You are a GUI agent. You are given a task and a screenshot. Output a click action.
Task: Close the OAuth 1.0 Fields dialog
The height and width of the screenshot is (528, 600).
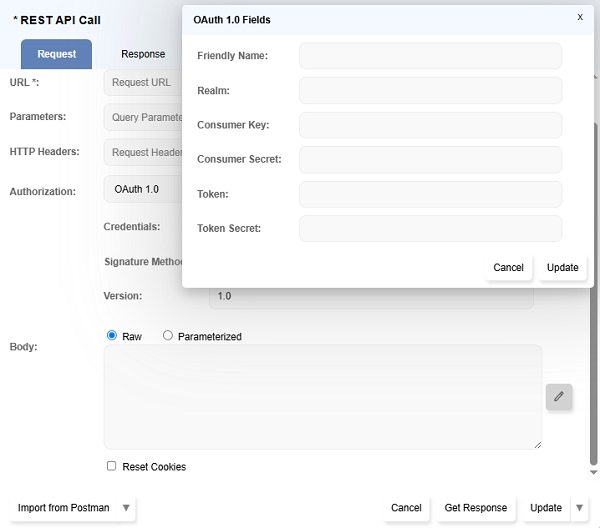coord(580,17)
